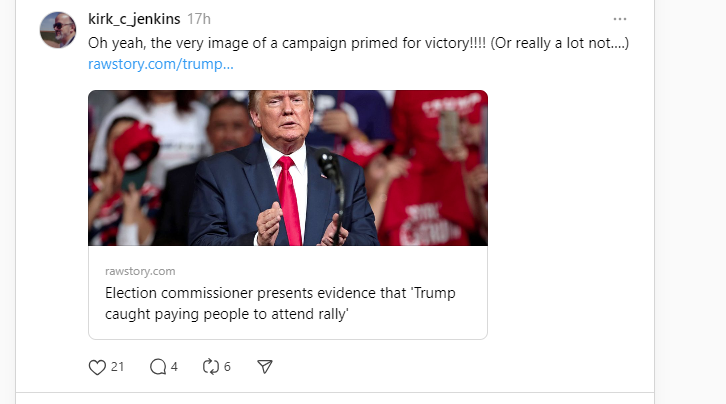Open the three-dot more options menu

tap(620, 19)
